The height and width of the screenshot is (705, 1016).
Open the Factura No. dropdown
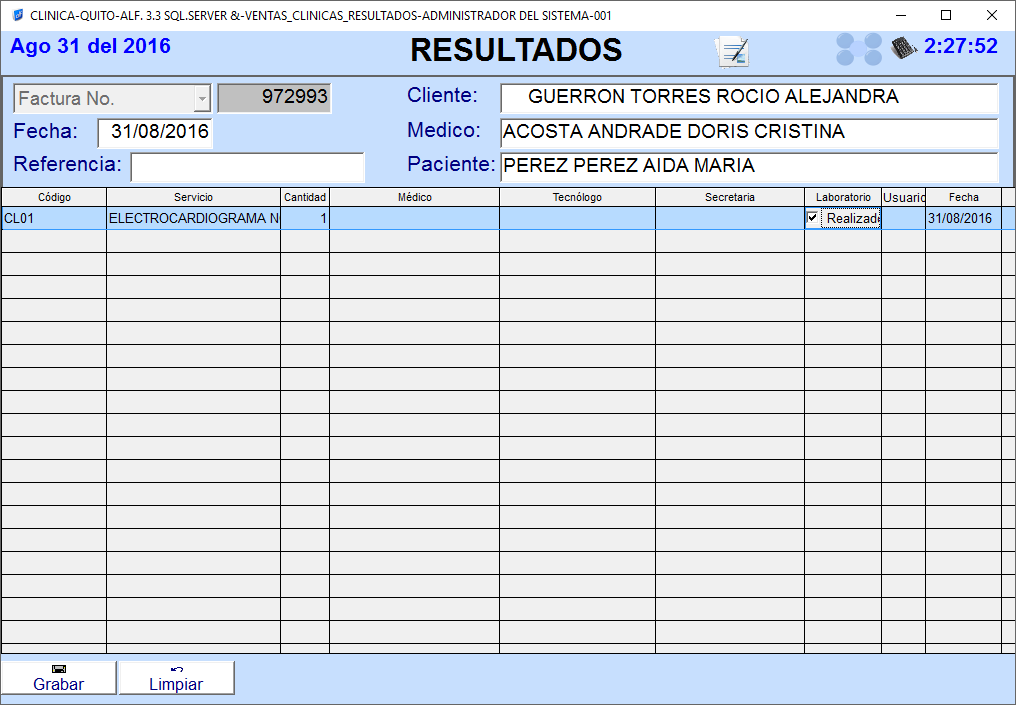202,98
